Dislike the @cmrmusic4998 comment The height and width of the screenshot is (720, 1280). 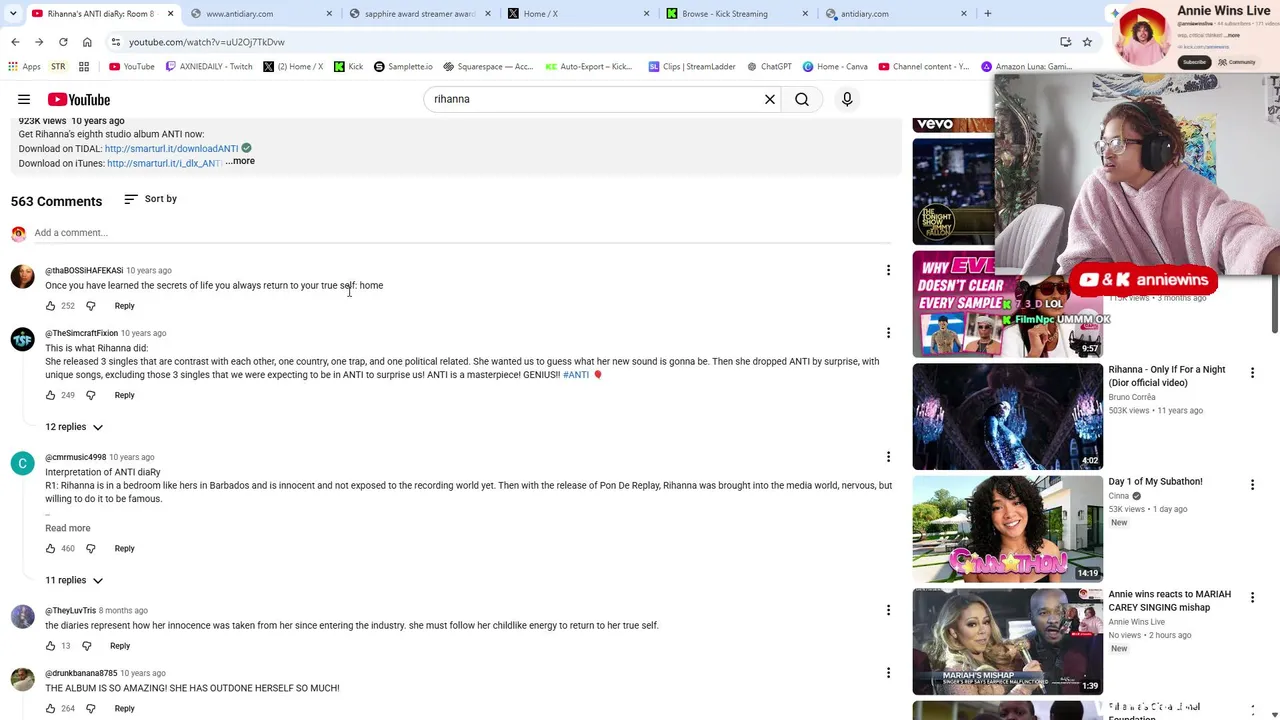click(90, 548)
